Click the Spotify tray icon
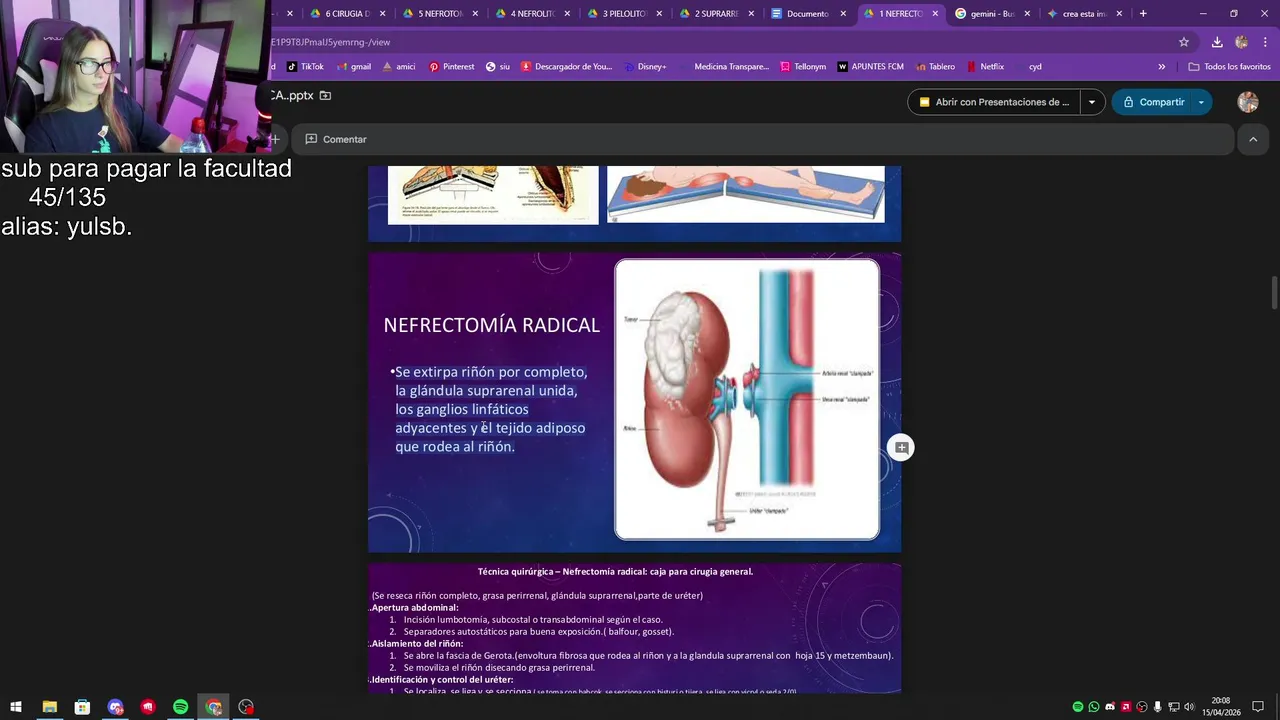1280x720 pixels. 1077,707
